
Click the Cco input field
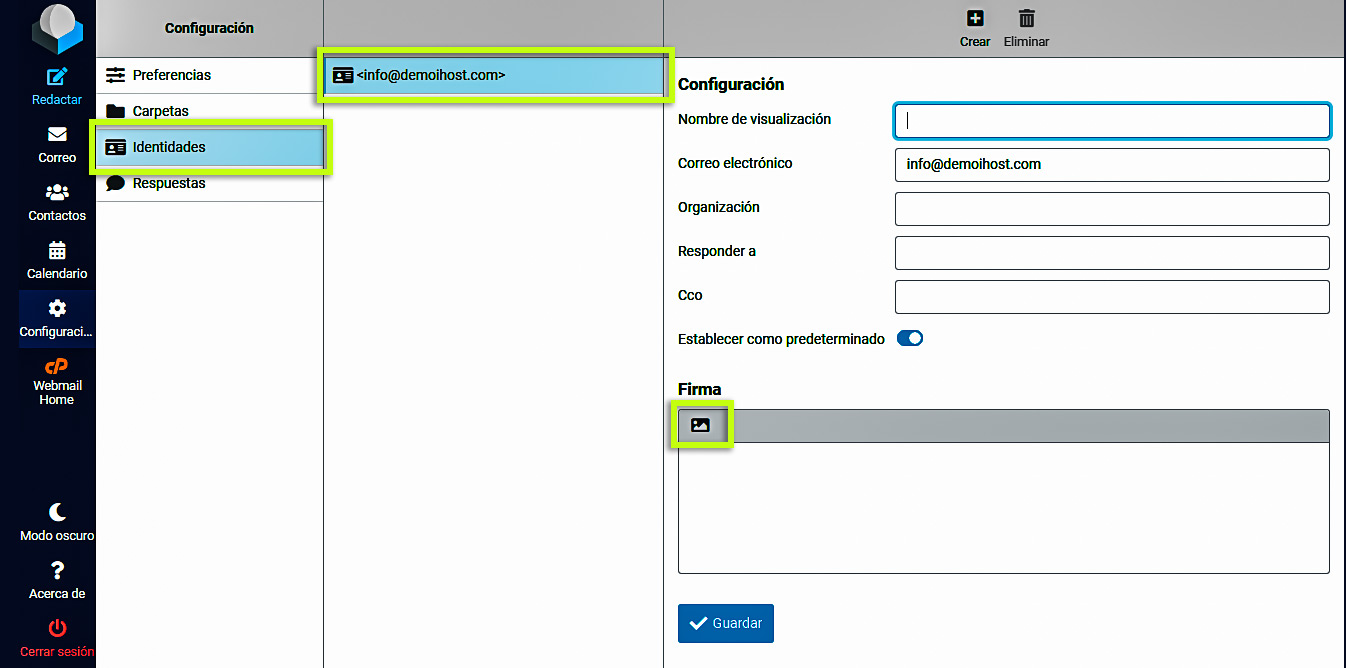[1110, 296]
